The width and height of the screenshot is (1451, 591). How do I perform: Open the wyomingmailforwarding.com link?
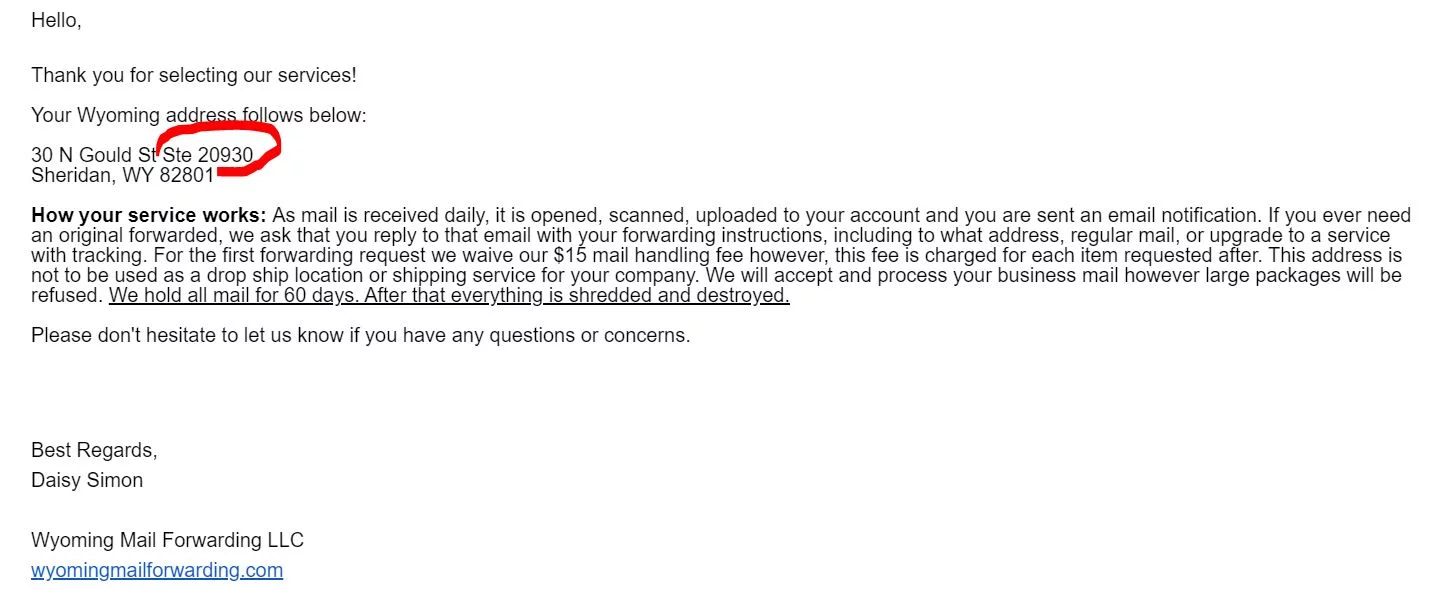click(157, 571)
